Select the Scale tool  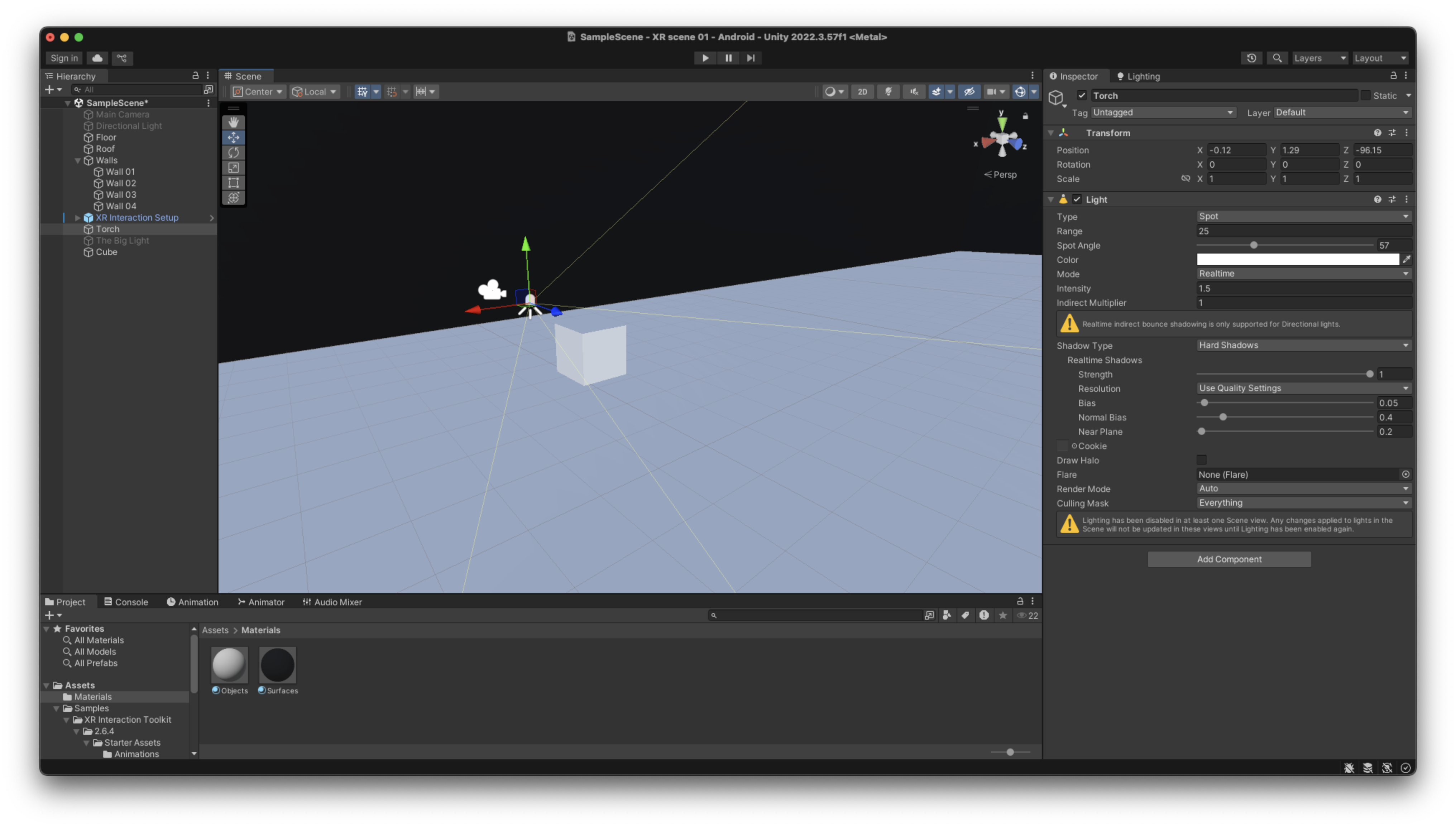coord(233,168)
